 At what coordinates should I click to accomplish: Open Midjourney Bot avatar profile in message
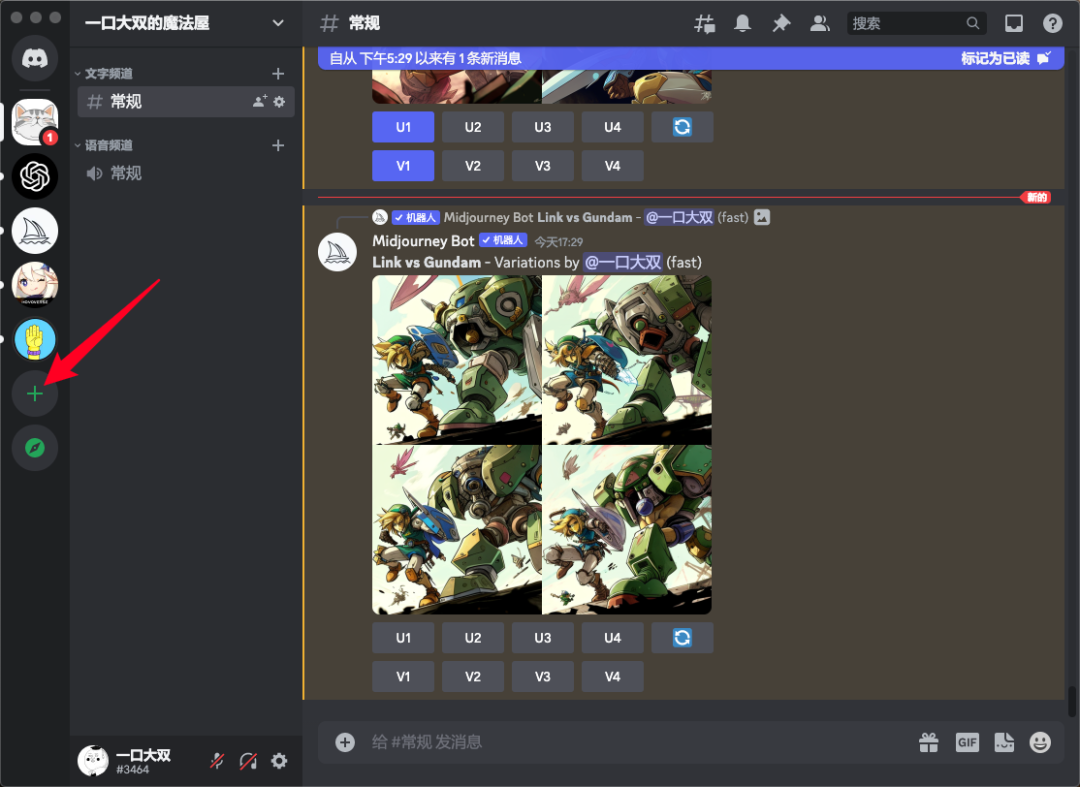pos(338,252)
